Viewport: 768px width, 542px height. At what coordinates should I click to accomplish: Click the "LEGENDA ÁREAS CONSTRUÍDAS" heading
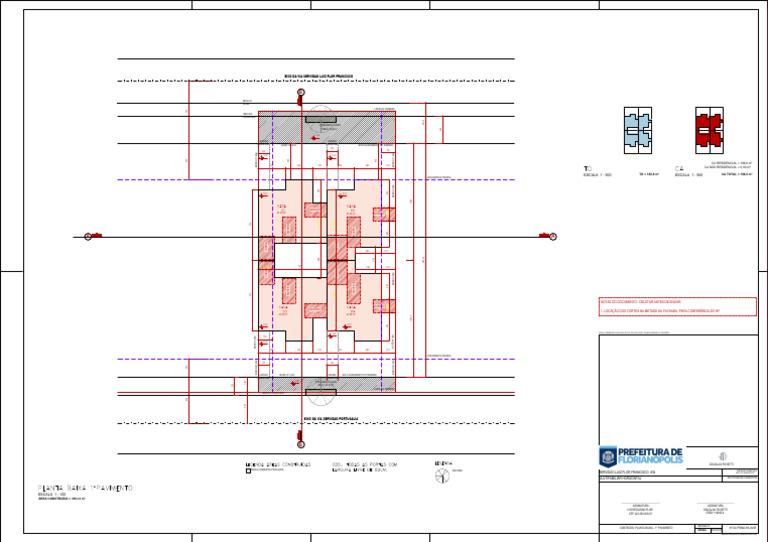pyautogui.click(x=278, y=465)
